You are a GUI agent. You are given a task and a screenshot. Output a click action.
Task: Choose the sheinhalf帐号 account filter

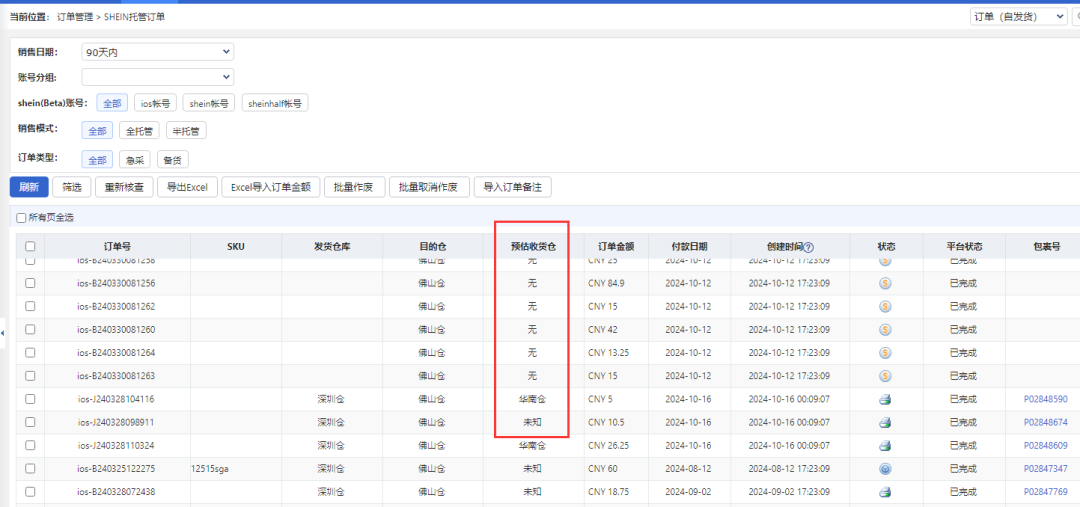275,103
